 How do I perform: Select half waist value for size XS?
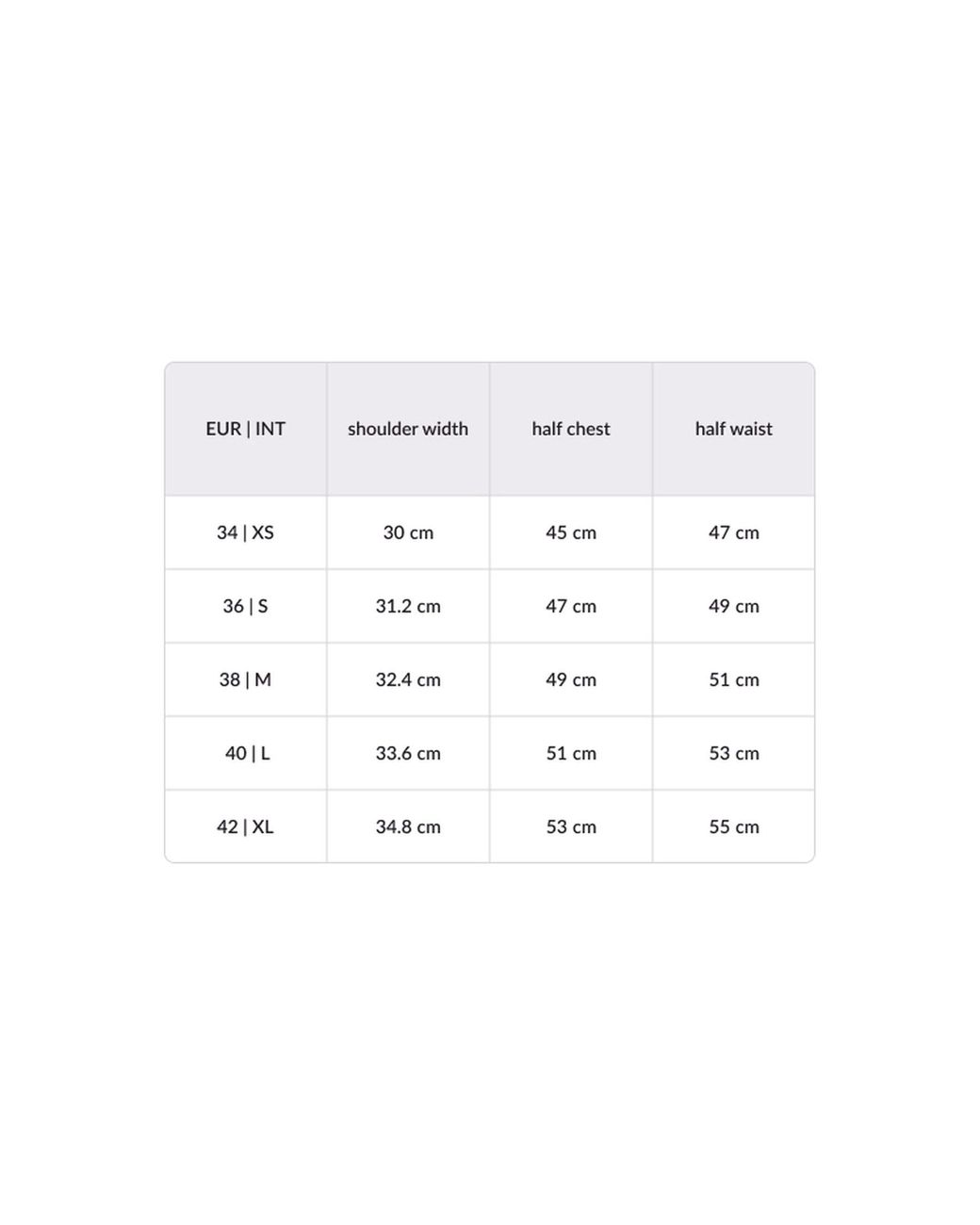(x=734, y=532)
